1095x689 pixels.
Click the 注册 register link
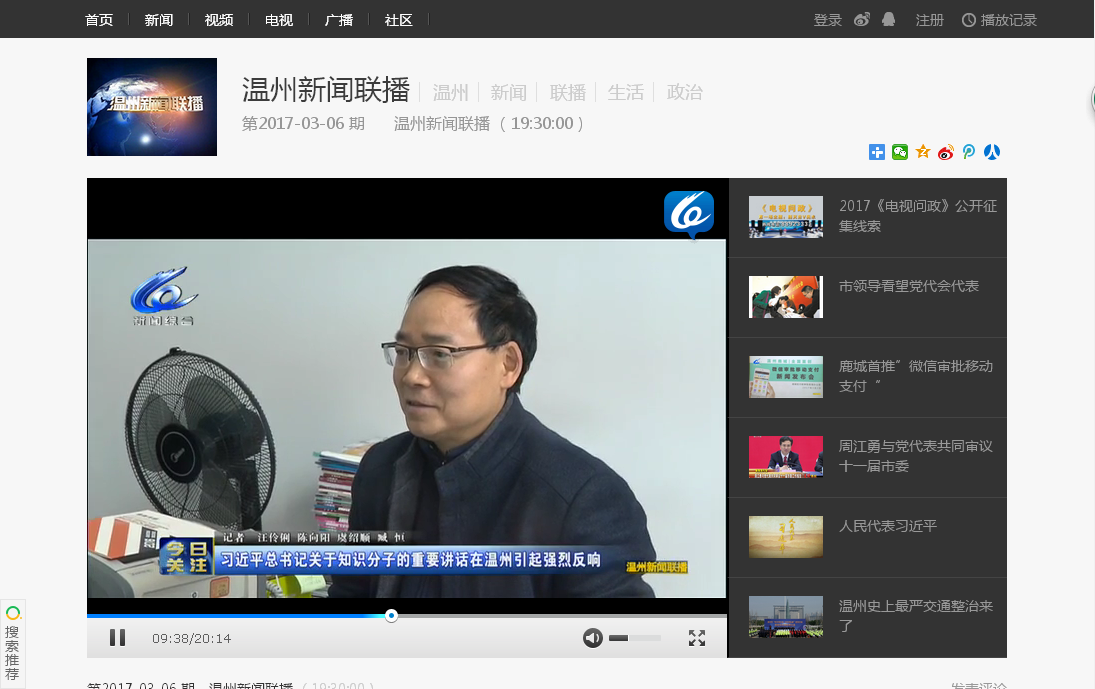pos(929,20)
